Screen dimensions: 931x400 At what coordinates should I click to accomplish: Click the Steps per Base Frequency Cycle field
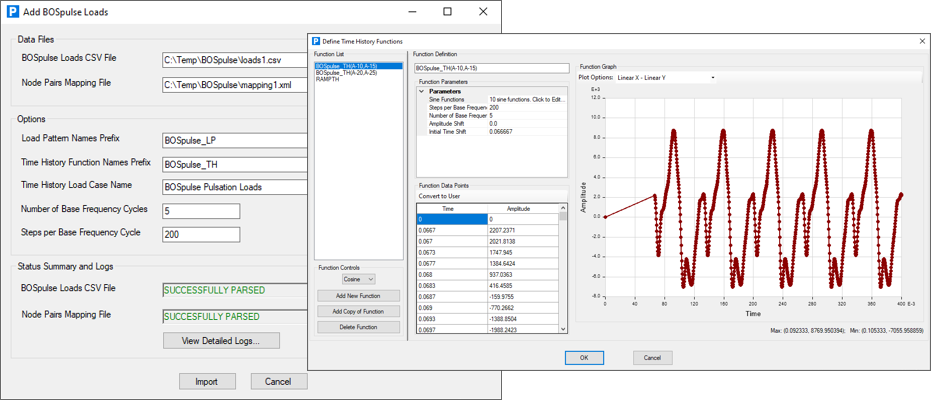(x=201, y=234)
